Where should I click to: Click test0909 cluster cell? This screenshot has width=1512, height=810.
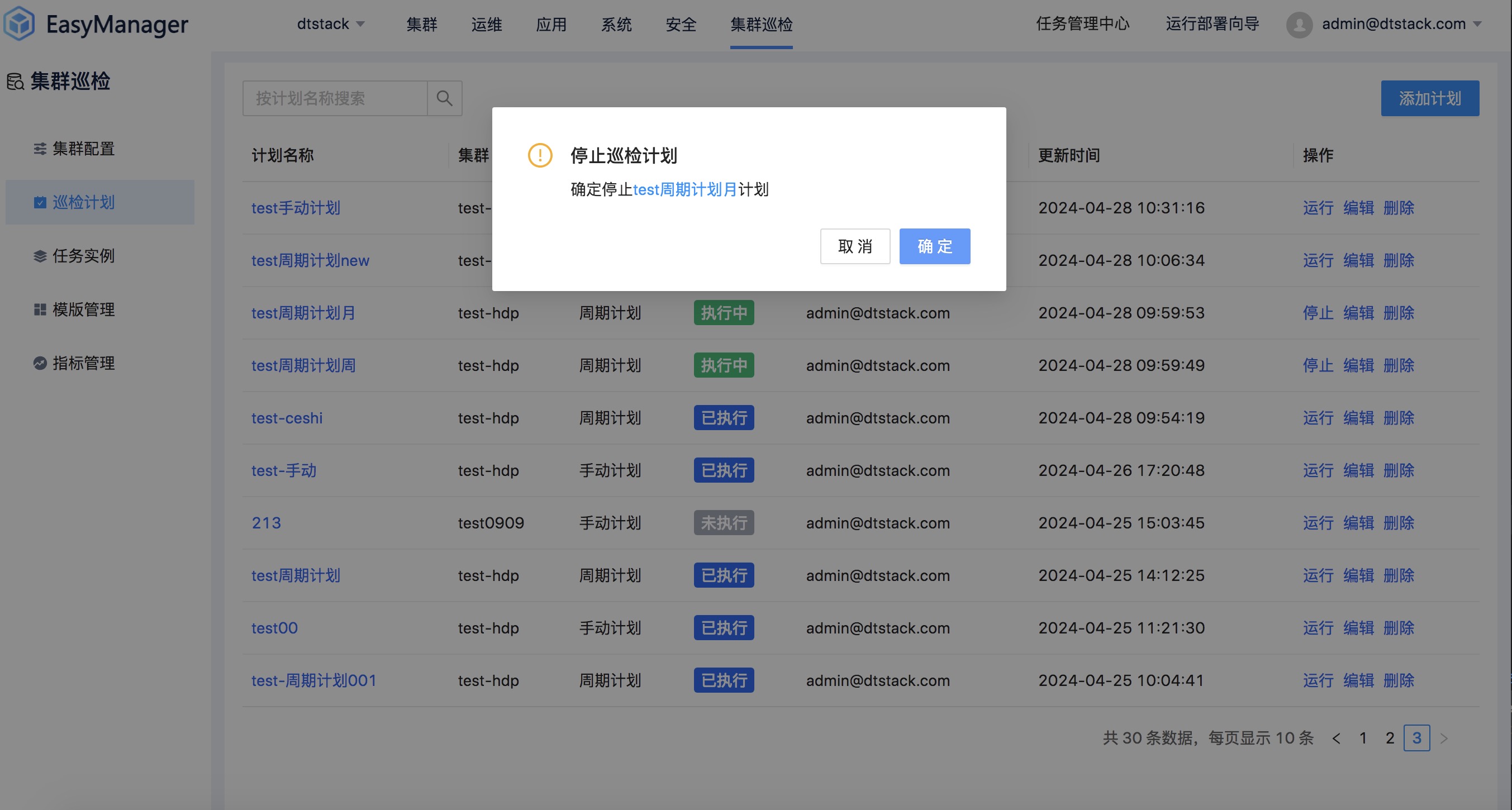tap(491, 522)
